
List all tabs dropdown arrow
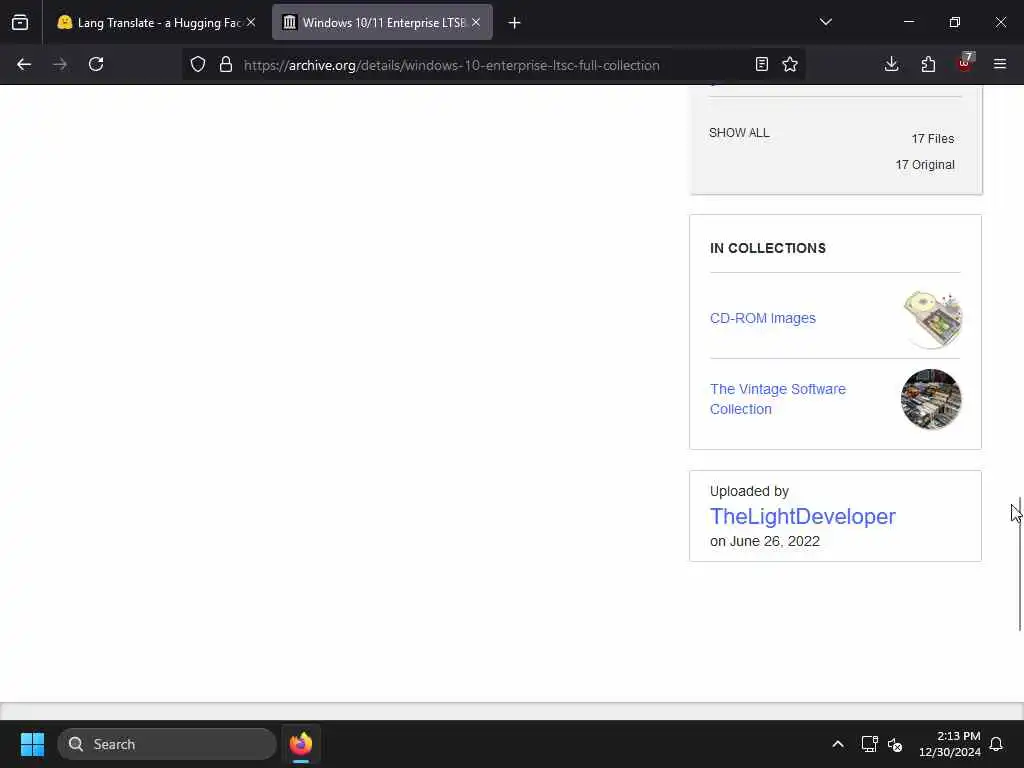(825, 23)
